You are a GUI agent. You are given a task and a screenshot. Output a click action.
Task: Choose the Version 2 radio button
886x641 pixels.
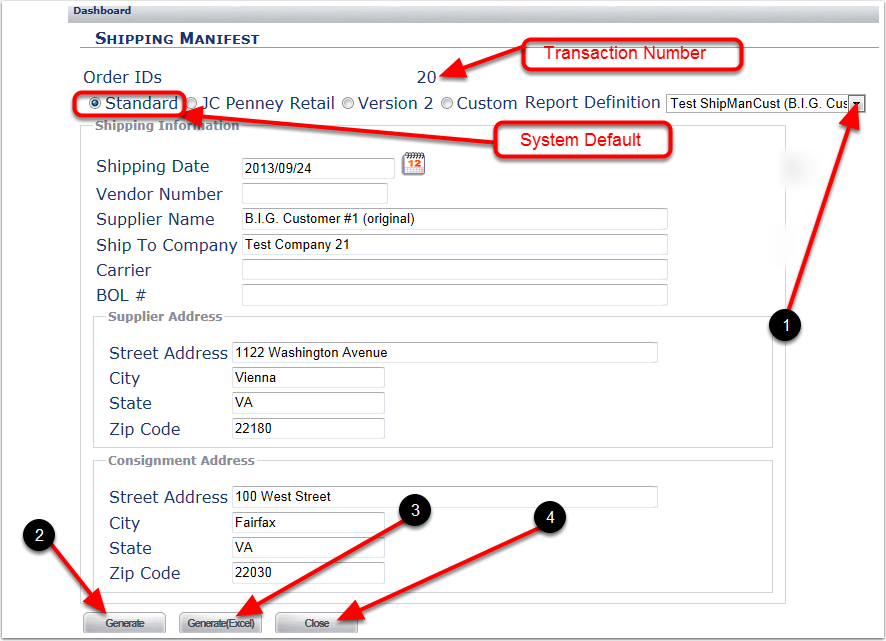(347, 103)
